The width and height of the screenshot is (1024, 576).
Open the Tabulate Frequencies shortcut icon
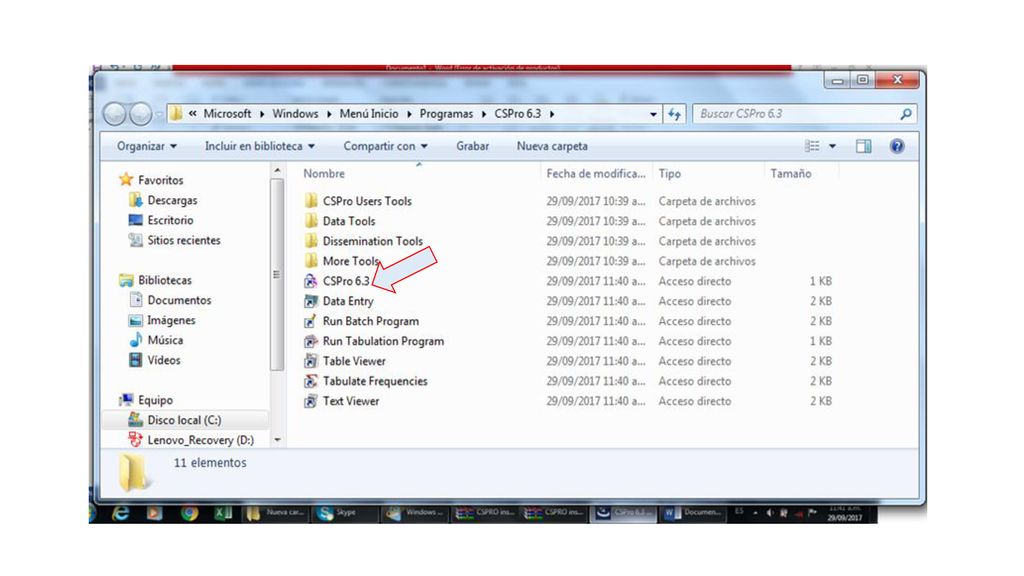311,381
